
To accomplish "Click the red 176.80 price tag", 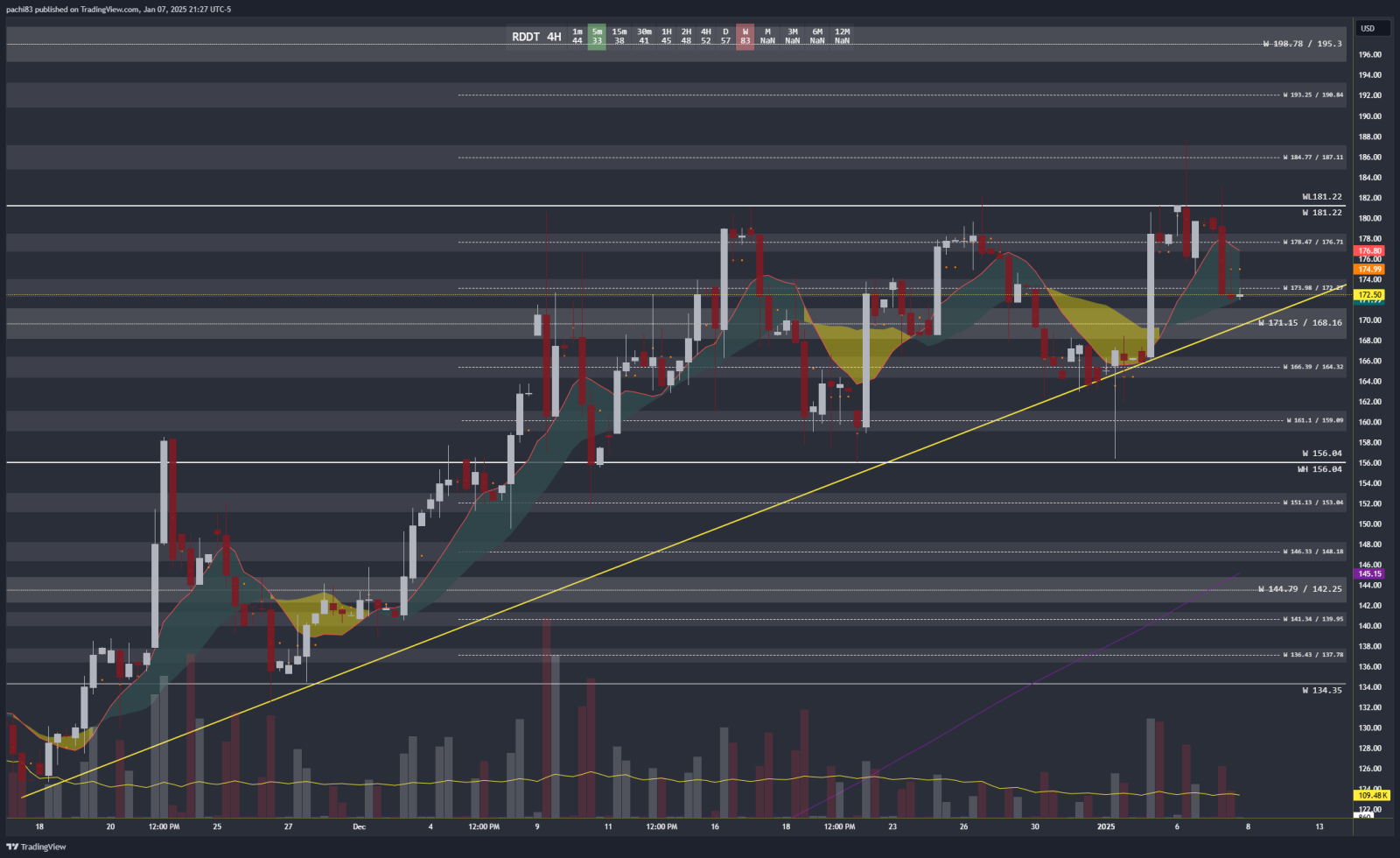I will tap(1370, 251).
